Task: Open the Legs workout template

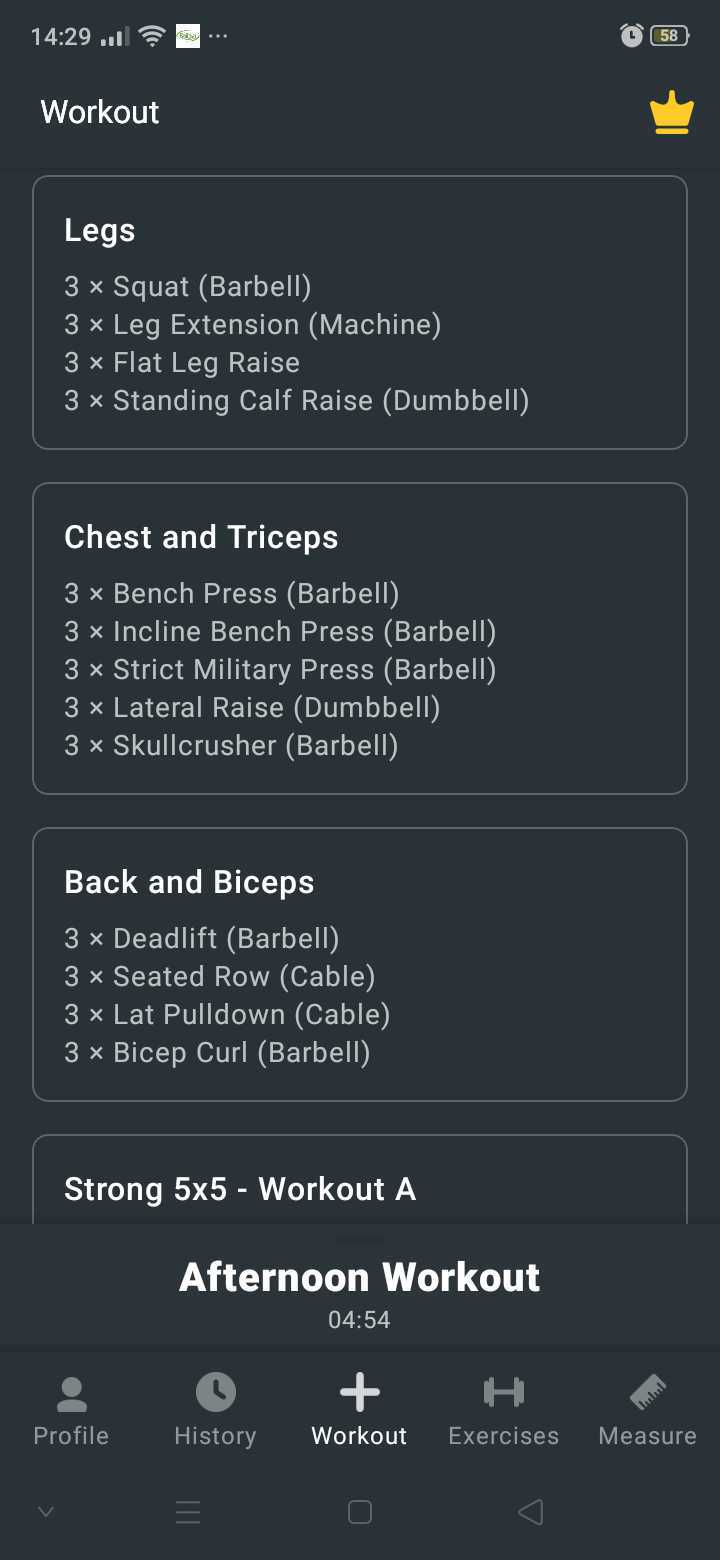Action: point(360,312)
